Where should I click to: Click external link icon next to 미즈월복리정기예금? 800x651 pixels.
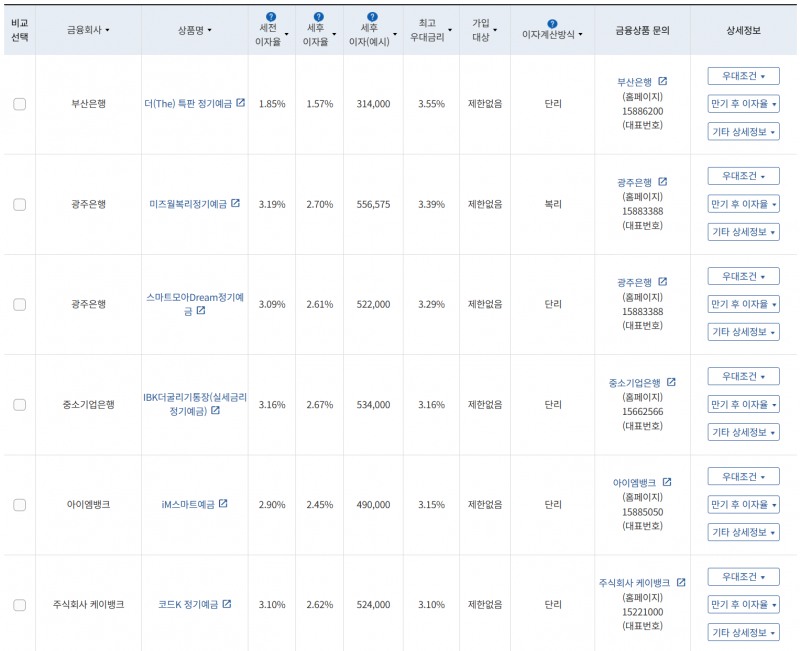pos(235,203)
